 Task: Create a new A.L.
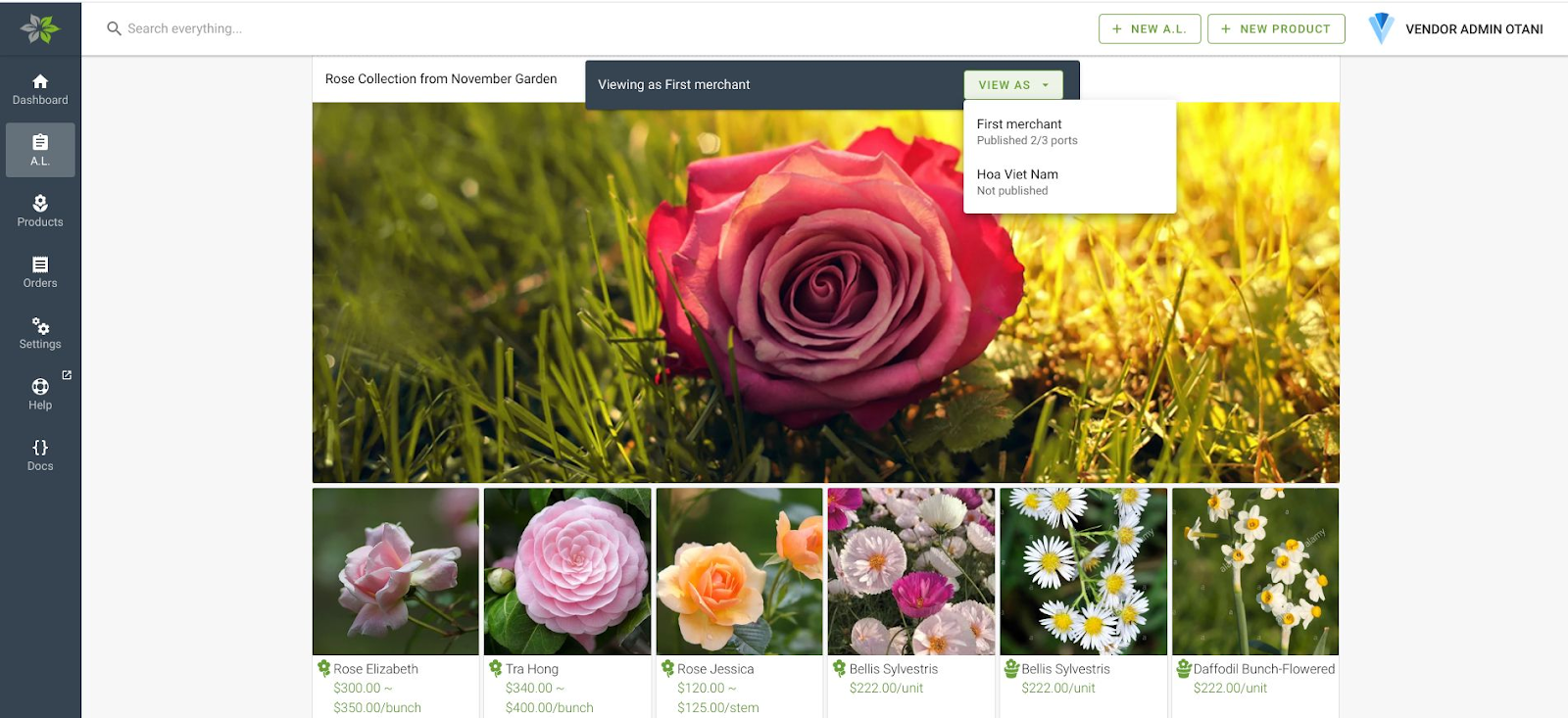click(x=1150, y=28)
